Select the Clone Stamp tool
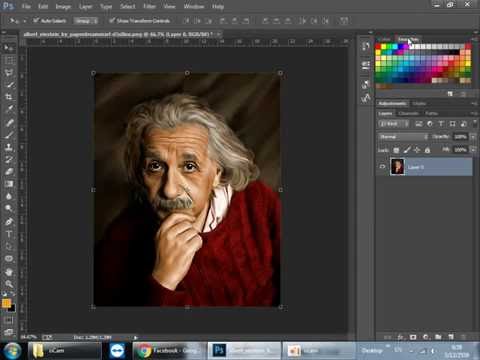480x360 pixels. (9, 147)
